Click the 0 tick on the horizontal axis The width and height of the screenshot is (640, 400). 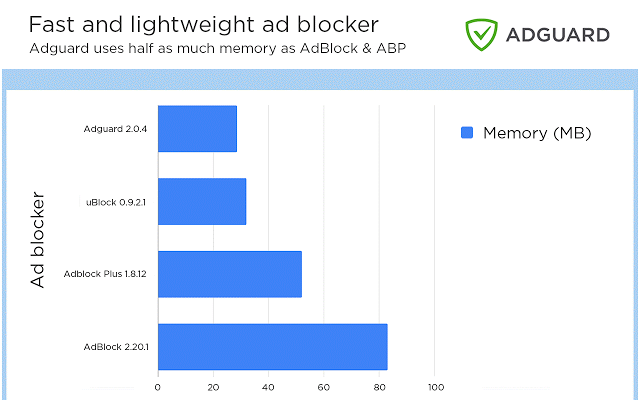[158, 387]
